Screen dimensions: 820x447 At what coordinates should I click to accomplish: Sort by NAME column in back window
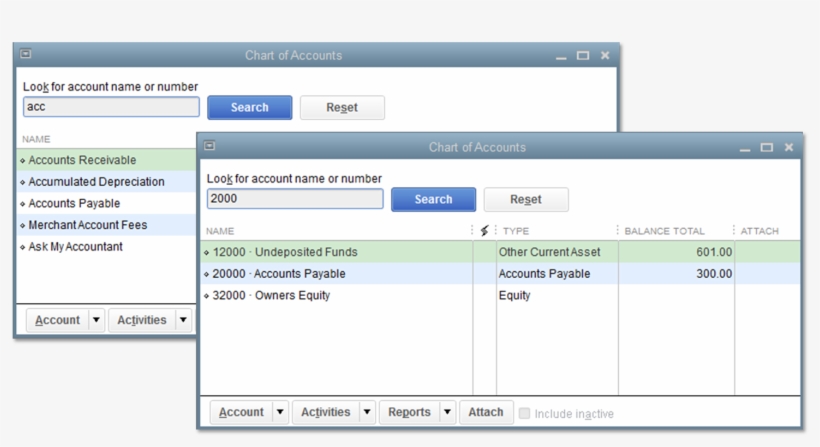[36, 139]
